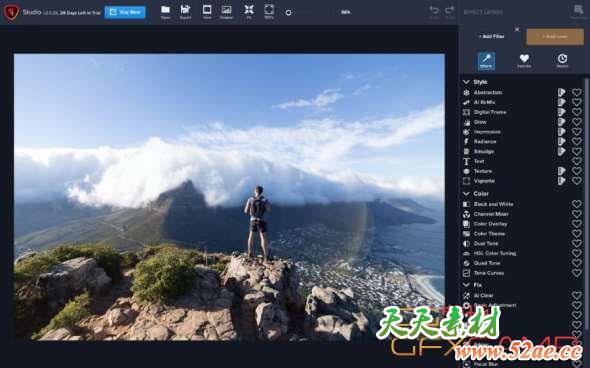Favorite the AI ReMix filter with heart
Image resolution: width=590 pixels, height=368 pixels.
click(577, 102)
